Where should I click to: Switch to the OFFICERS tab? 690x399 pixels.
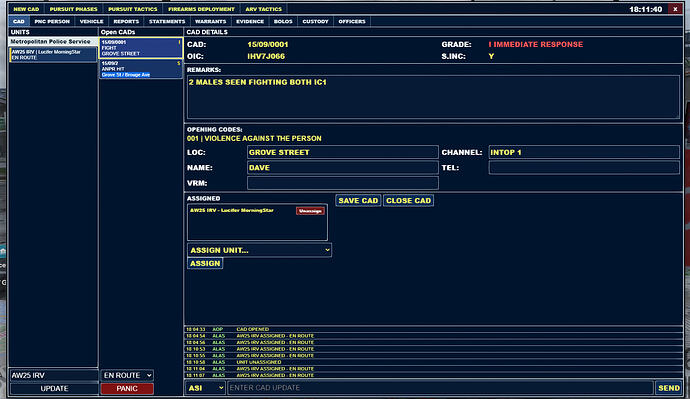point(352,21)
